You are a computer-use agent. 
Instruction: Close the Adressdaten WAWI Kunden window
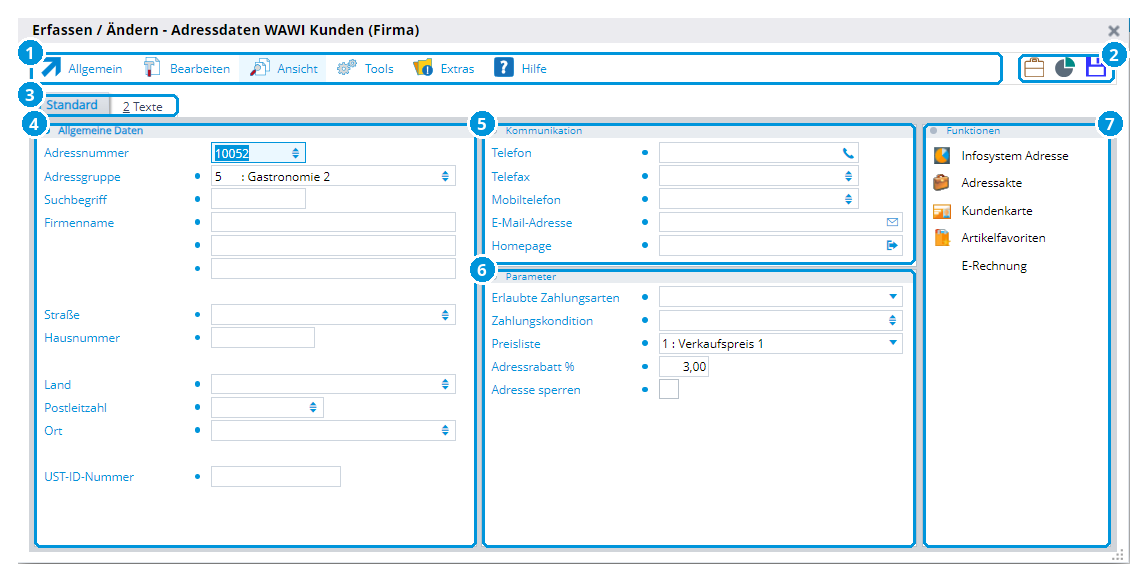(1114, 31)
